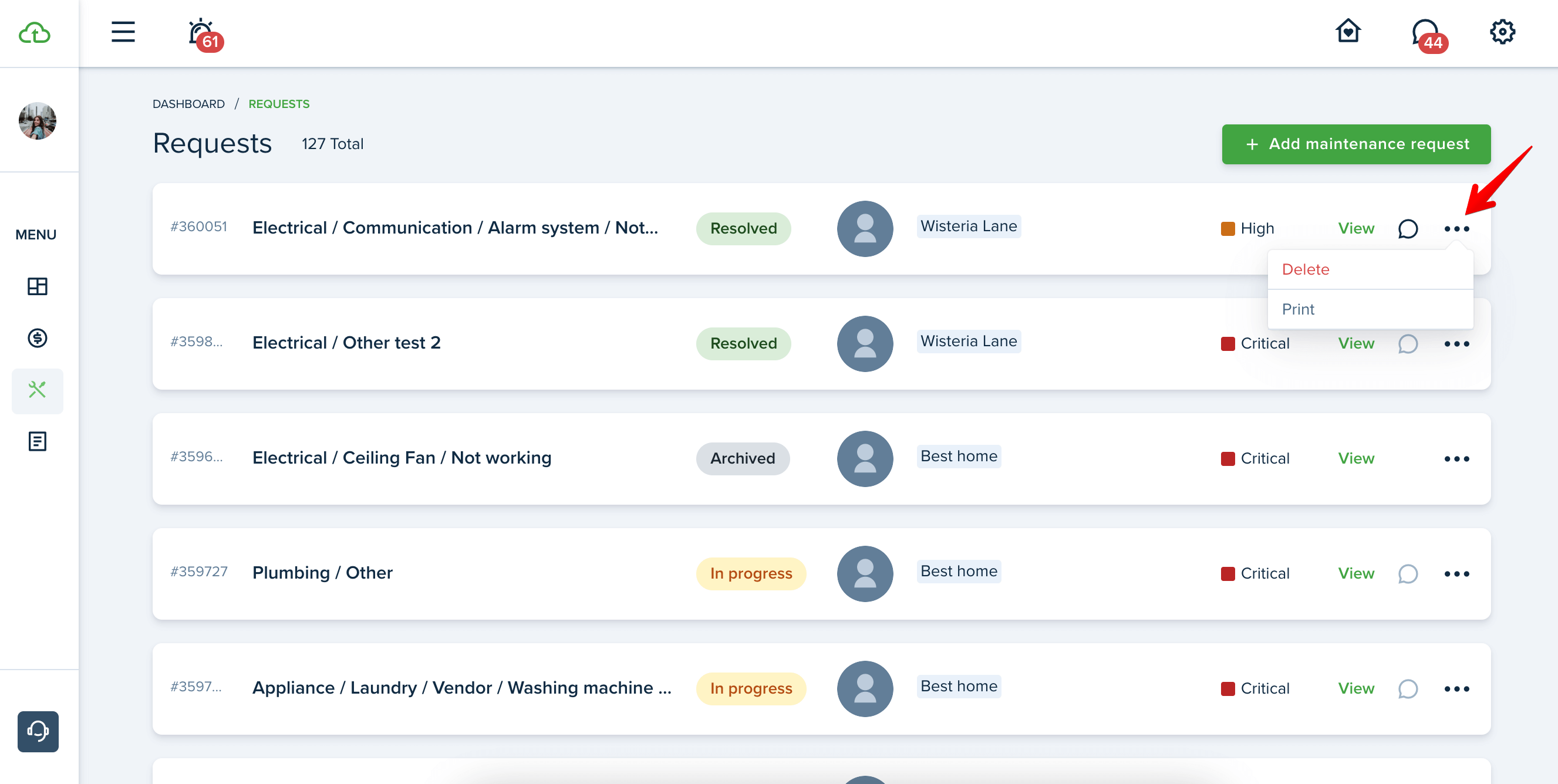Open the accounting dollar icon in sidebar
This screenshot has width=1558, height=784.
coord(38,338)
